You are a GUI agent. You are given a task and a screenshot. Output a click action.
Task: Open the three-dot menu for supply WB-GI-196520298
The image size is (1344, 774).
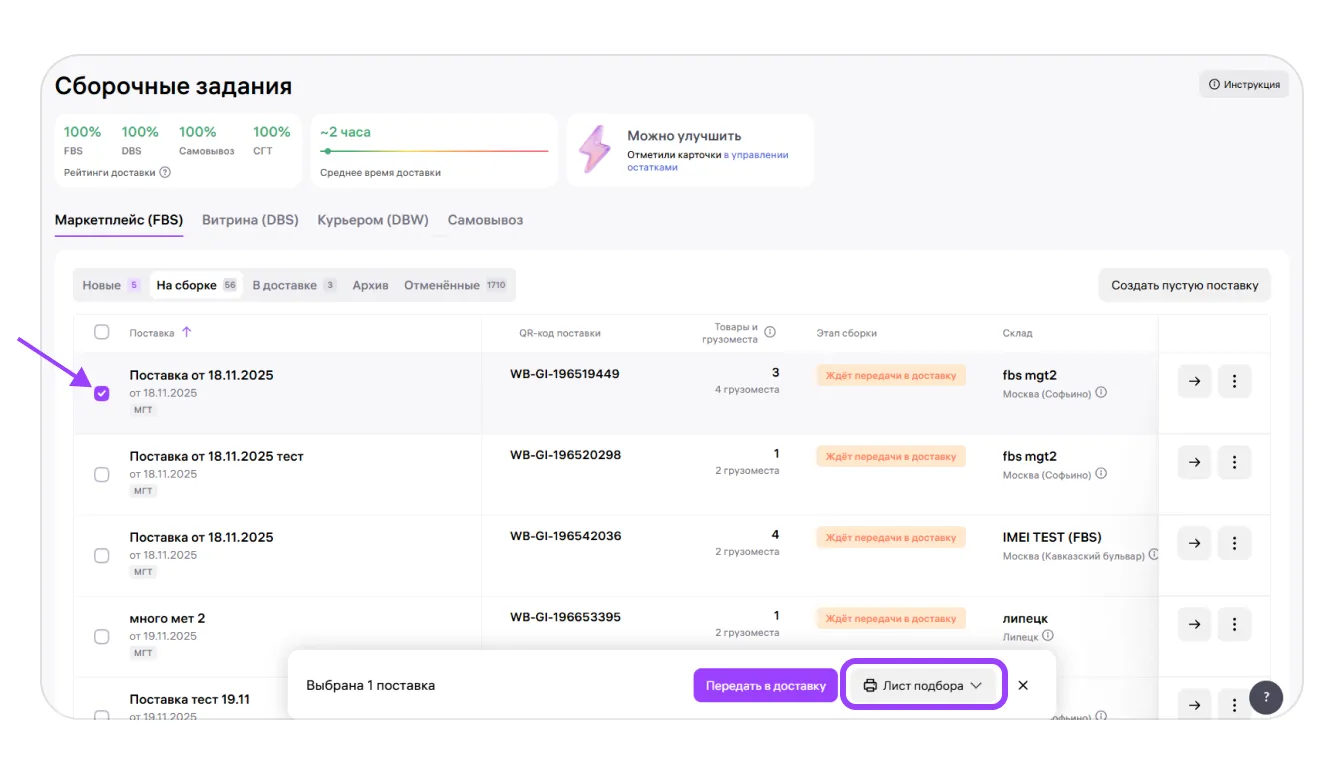(1234, 462)
